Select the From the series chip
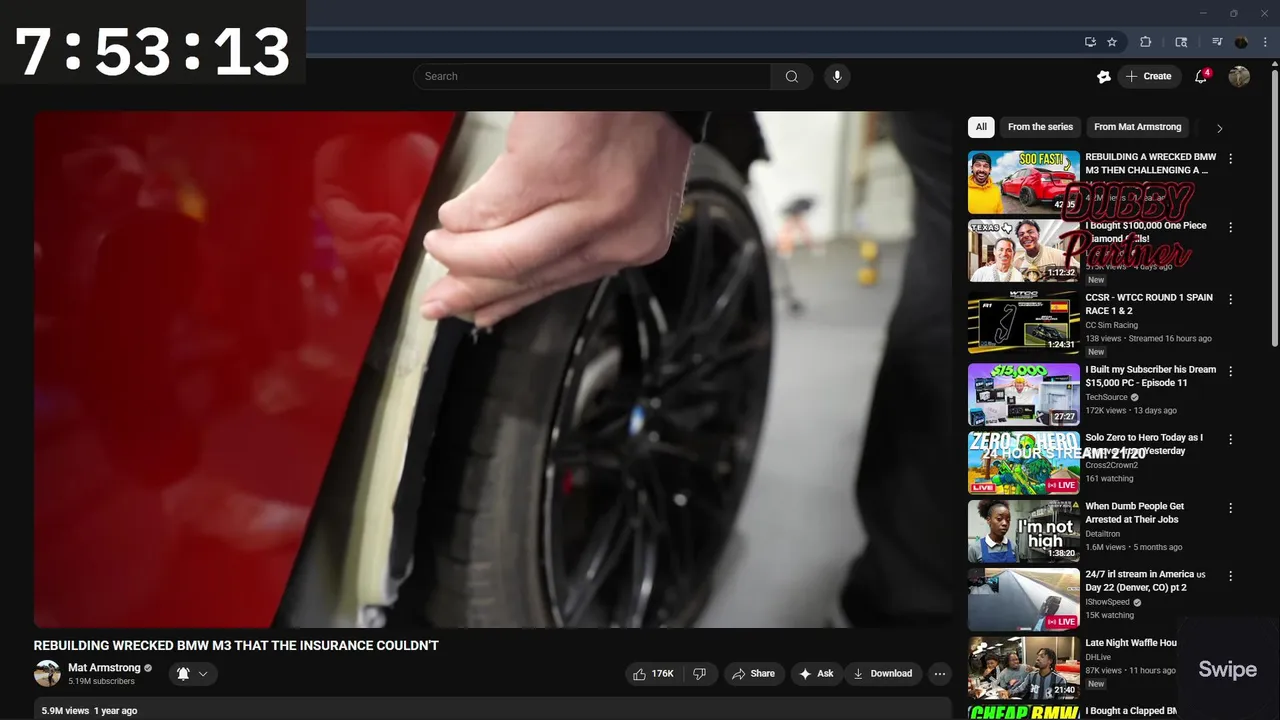Viewport: 1280px width, 720px height. tap(1040, 127)
